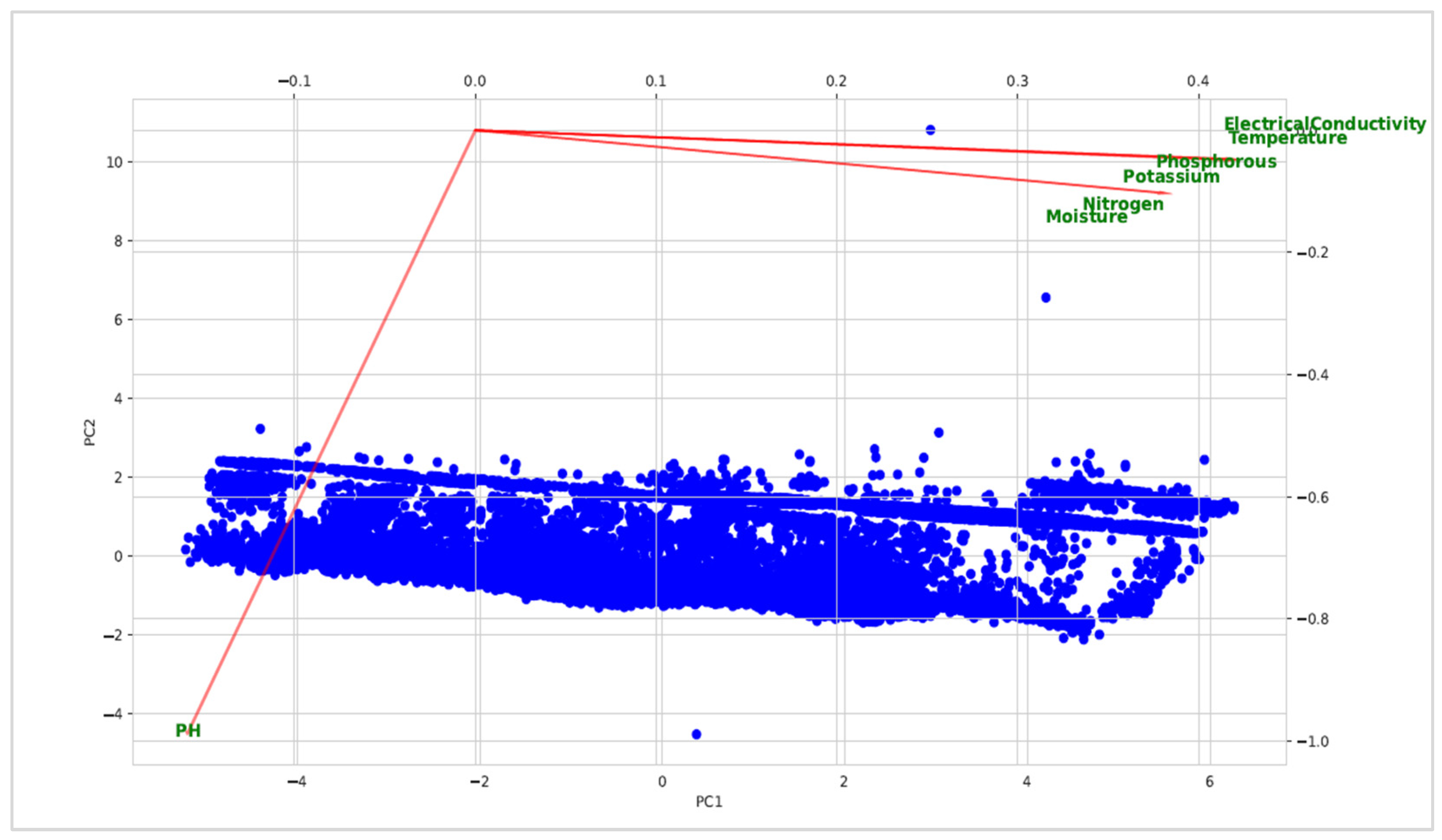Click the lowest isolated blue data point
Image resolution: width=1442 pixels, height=840 pixels.
[696, 734]
